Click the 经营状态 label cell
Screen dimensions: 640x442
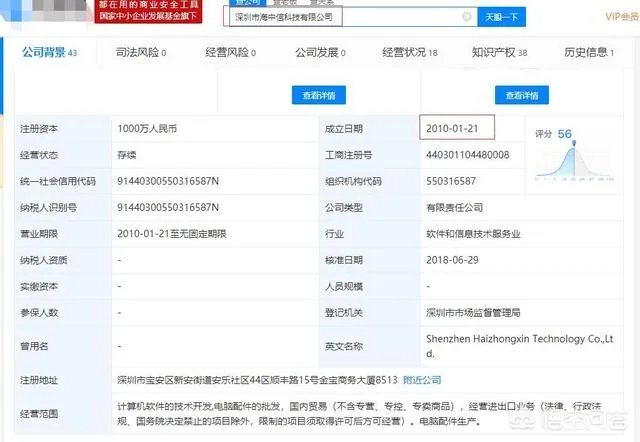click(x=63, y=155)
